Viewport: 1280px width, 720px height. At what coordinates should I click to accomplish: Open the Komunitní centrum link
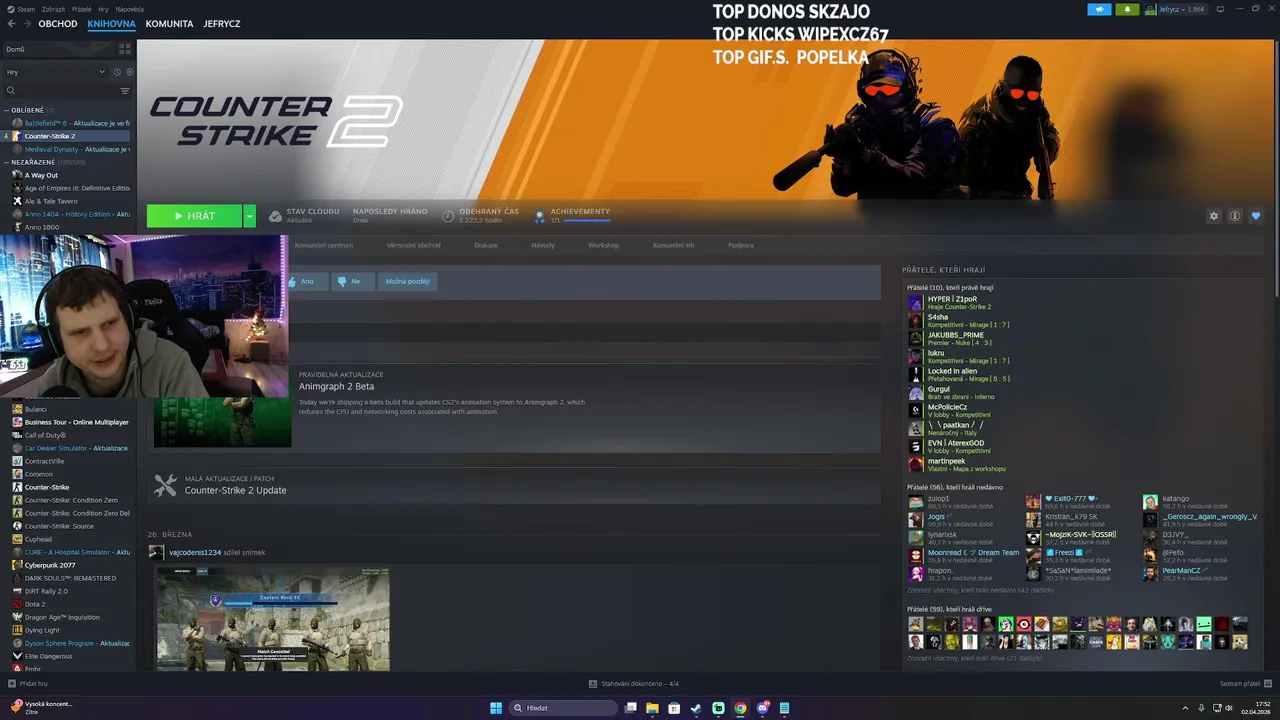point(323,245)
